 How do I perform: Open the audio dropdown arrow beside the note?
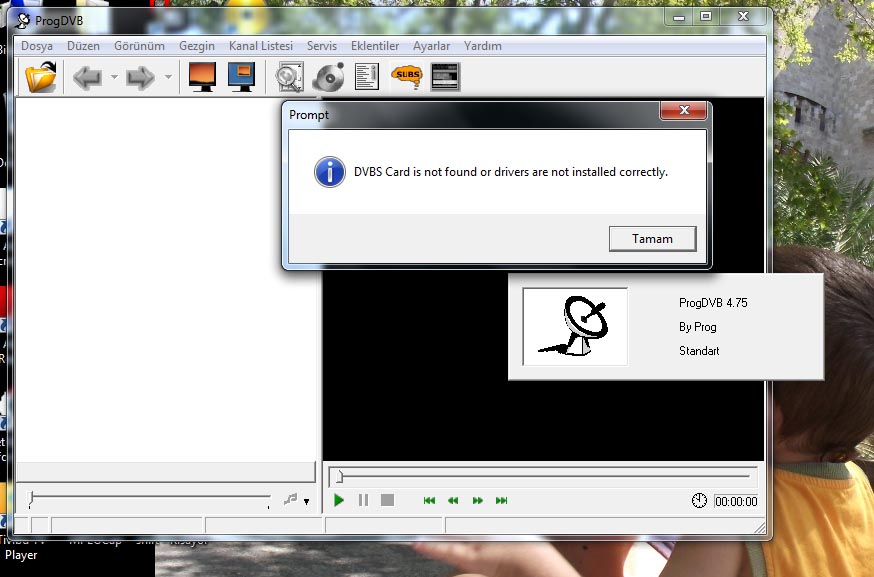(307, 502)
